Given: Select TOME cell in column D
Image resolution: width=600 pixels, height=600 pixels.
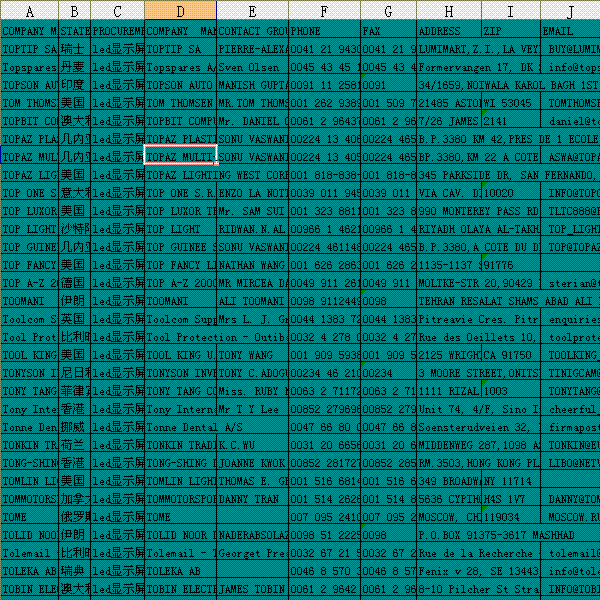Looking at the screenshot, I should click(x=181, y=517).
